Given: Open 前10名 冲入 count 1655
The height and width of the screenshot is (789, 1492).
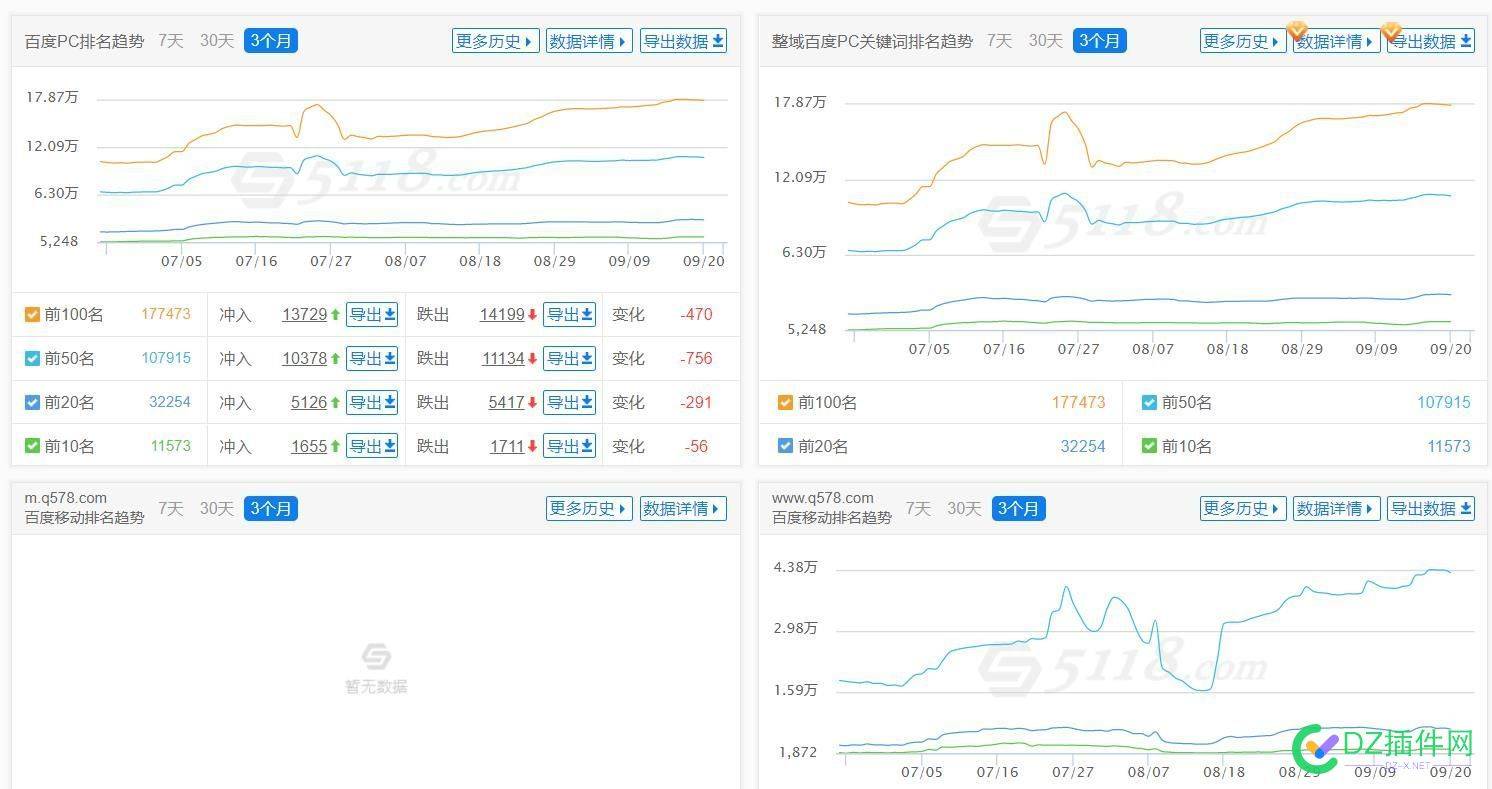Looking at the screenshot, I should pyautogui.click(x=309, y=446).
